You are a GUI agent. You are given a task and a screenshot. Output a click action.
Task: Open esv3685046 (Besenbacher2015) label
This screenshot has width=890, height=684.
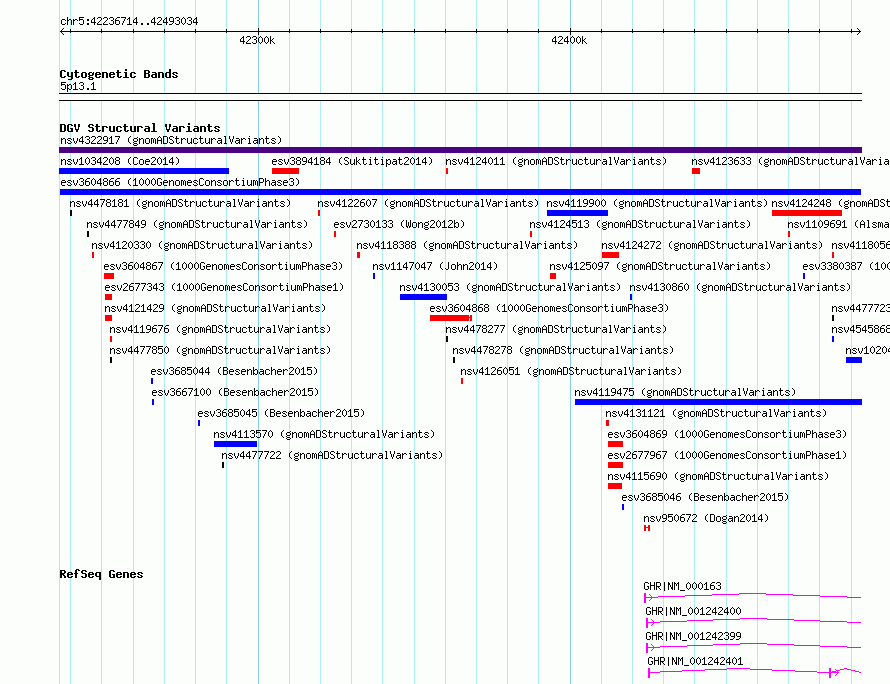[705, 497]
